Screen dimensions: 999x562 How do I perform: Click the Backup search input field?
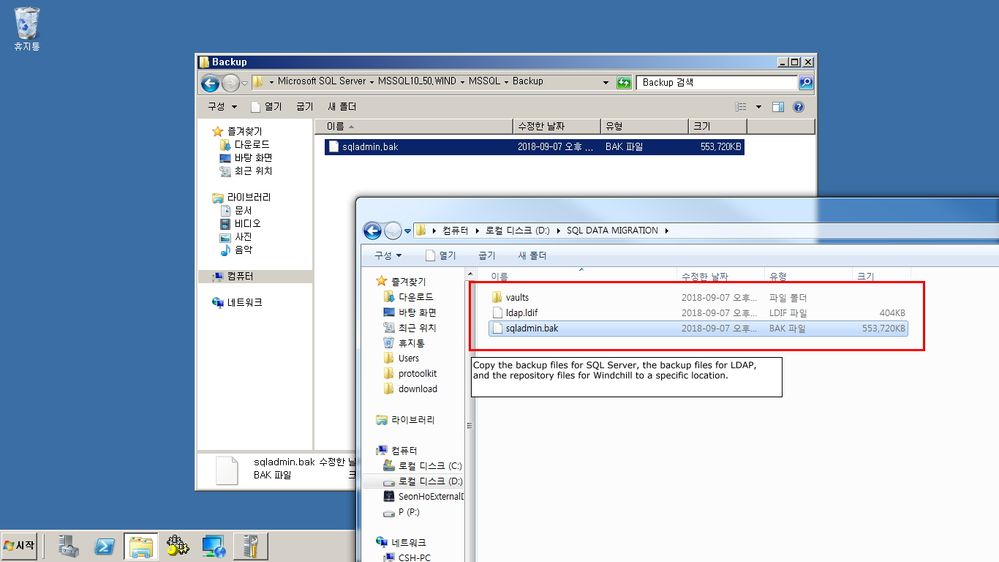tap(717, 82)
